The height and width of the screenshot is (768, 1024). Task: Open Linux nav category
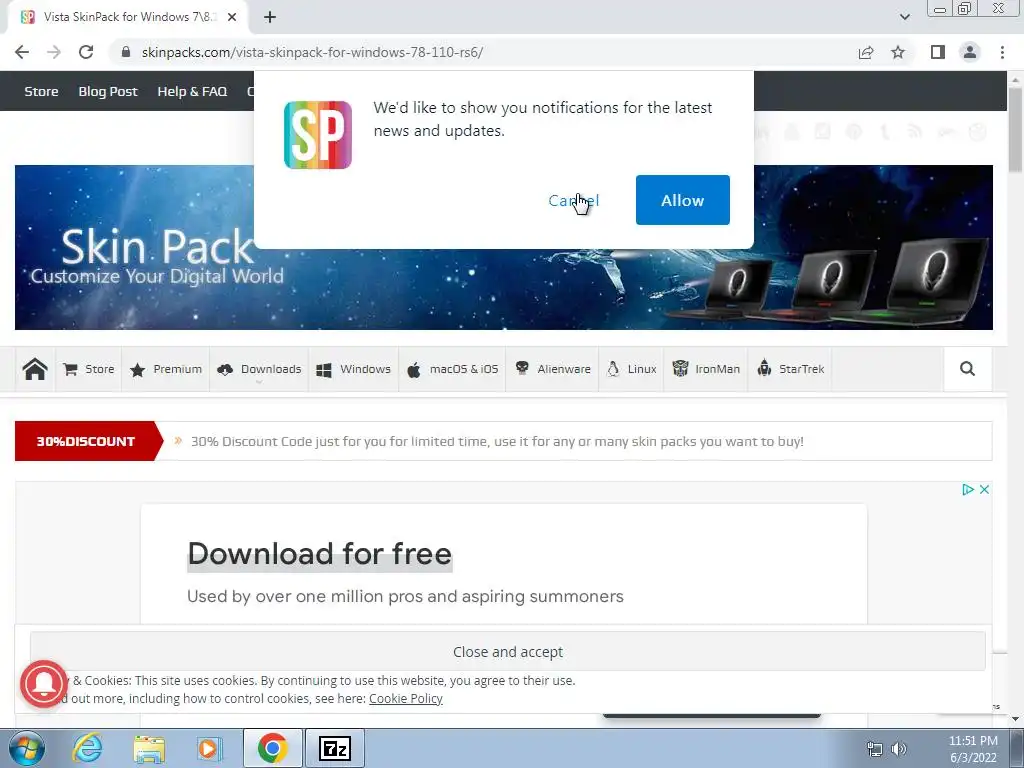coord(632,369)
